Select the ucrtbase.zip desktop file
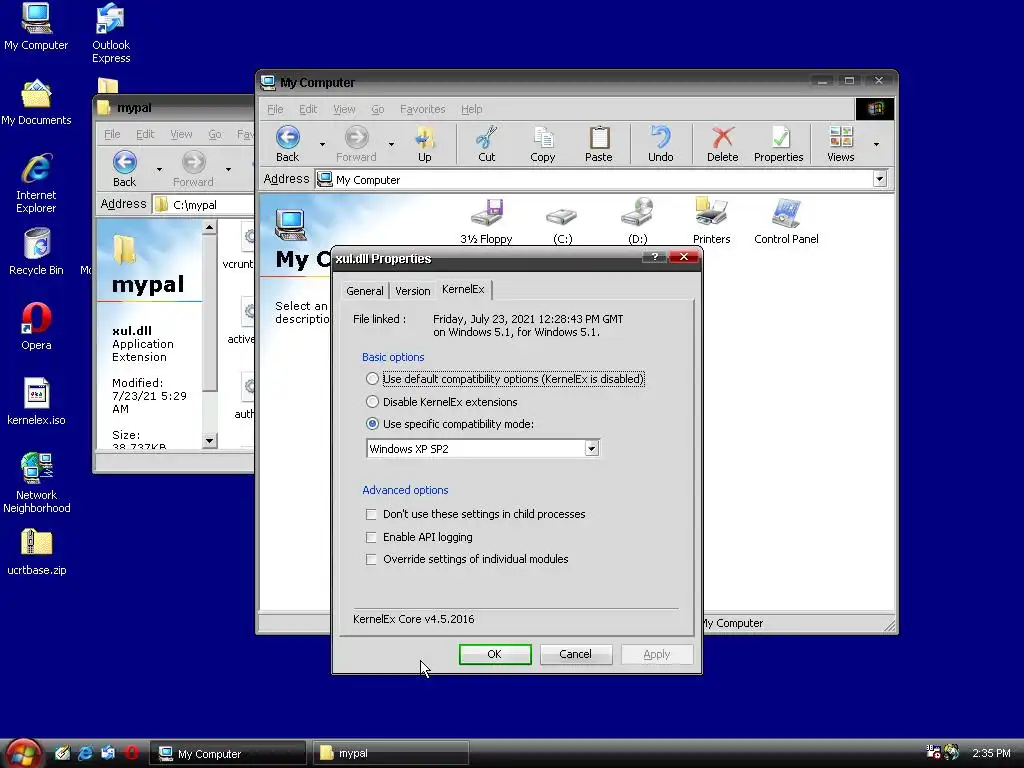Image resolution: width=1024 pixels, height=768 pixels. click(36, 552)
